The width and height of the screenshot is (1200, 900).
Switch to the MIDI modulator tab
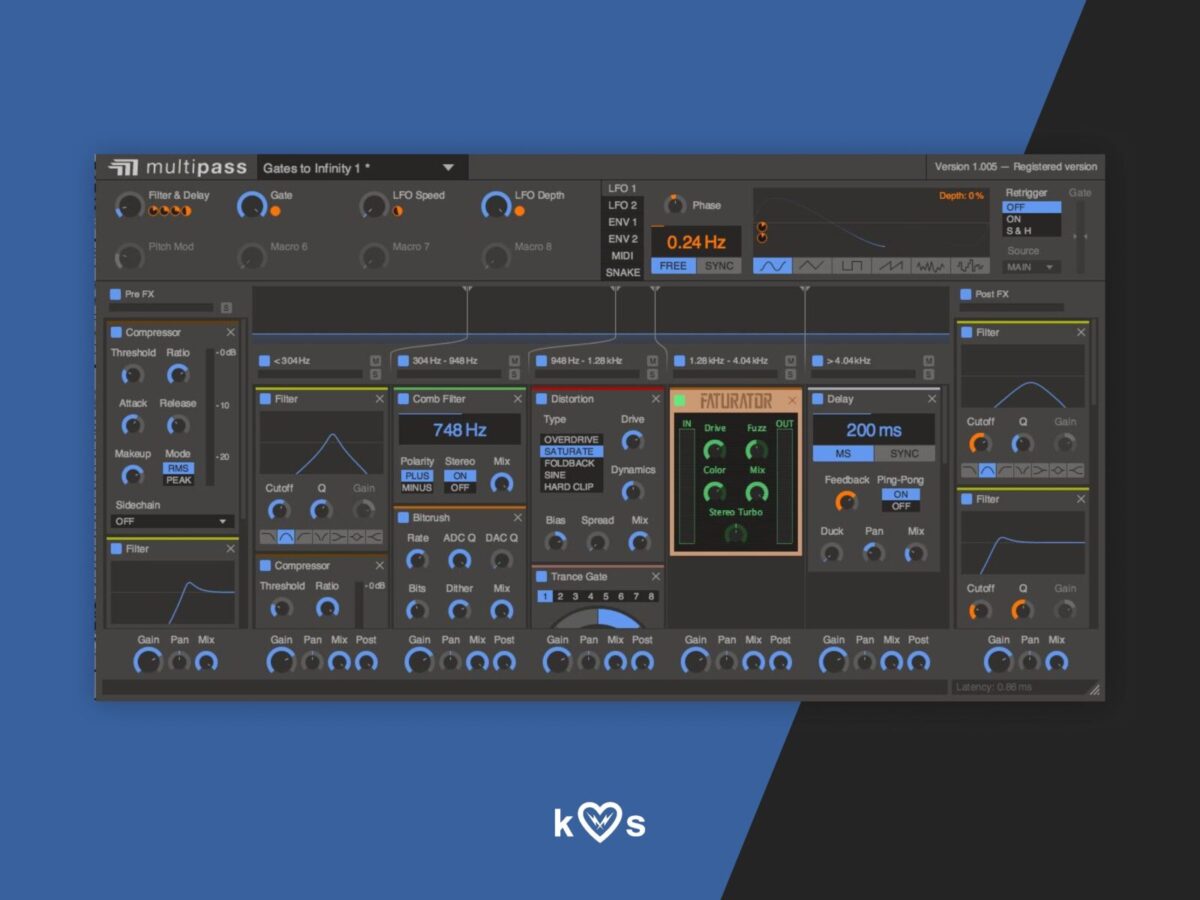(x=623, y=256)
